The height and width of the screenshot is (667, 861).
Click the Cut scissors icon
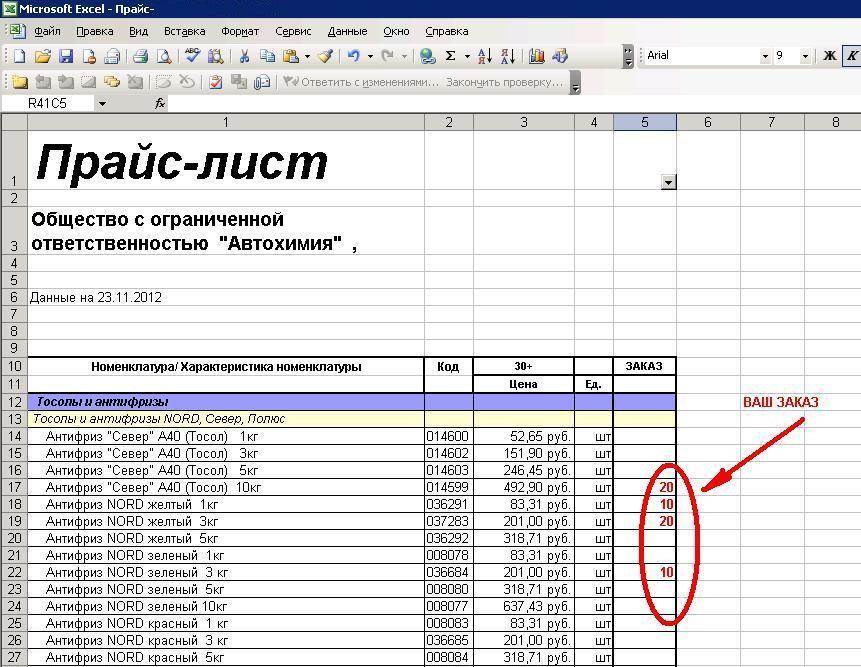[244, 56]
